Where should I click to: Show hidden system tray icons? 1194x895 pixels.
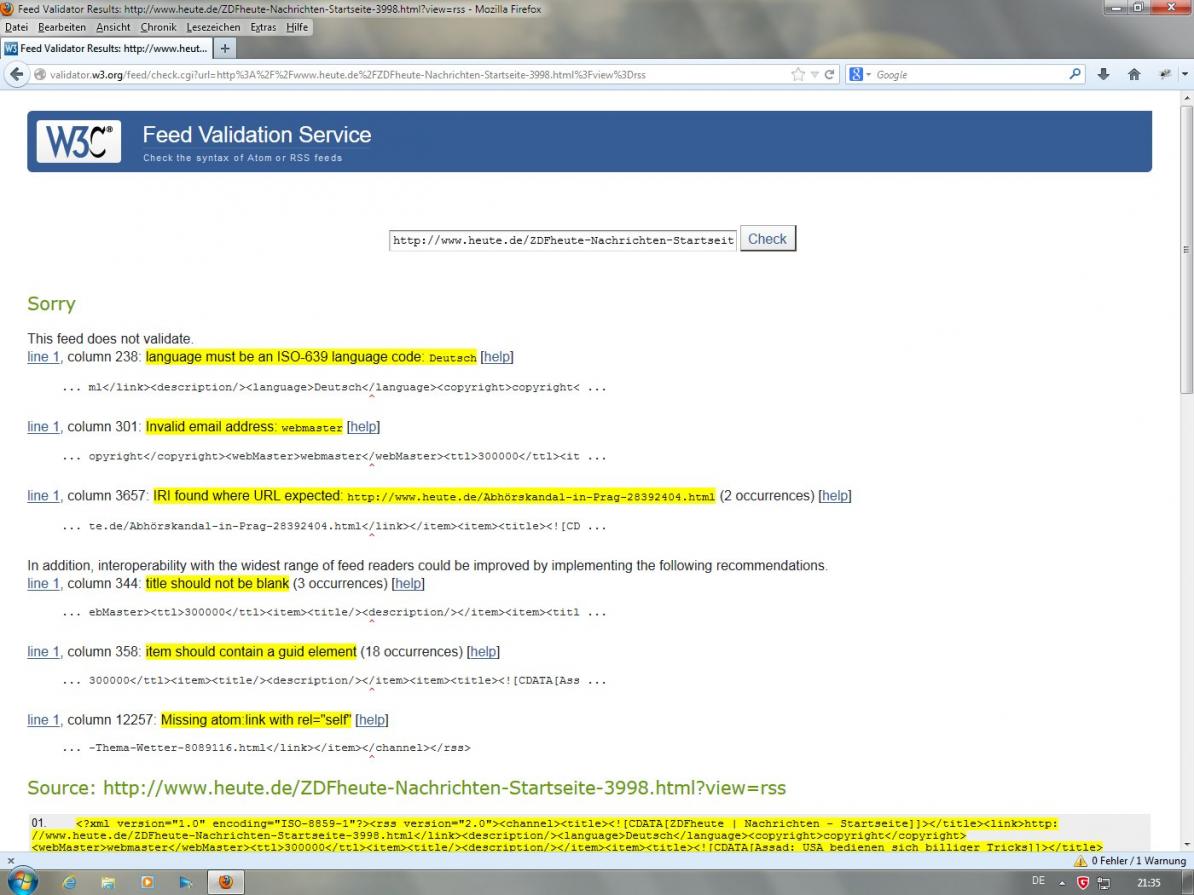(1063, 883)
